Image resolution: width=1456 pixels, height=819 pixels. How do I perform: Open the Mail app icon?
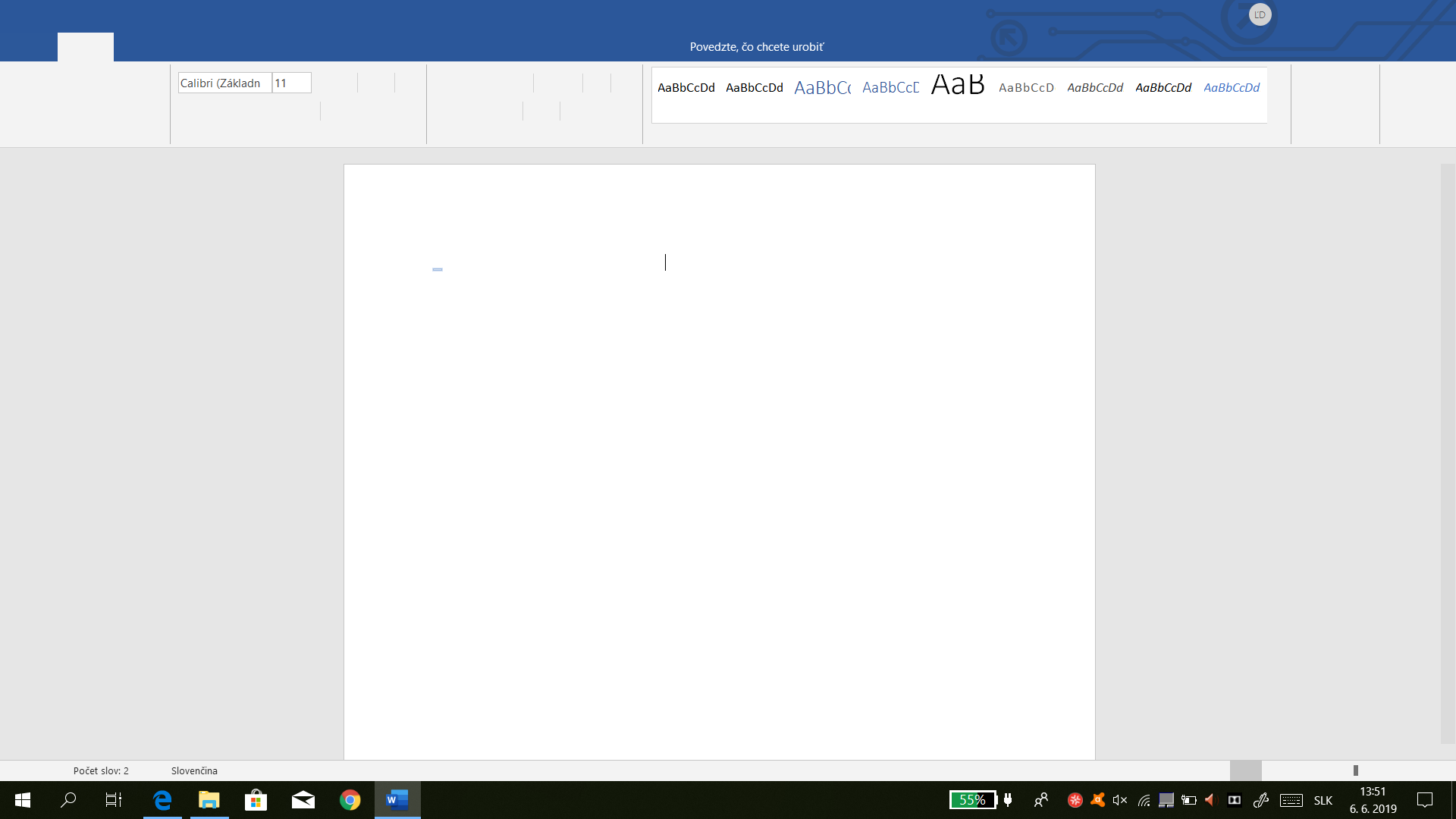point(303,800)
